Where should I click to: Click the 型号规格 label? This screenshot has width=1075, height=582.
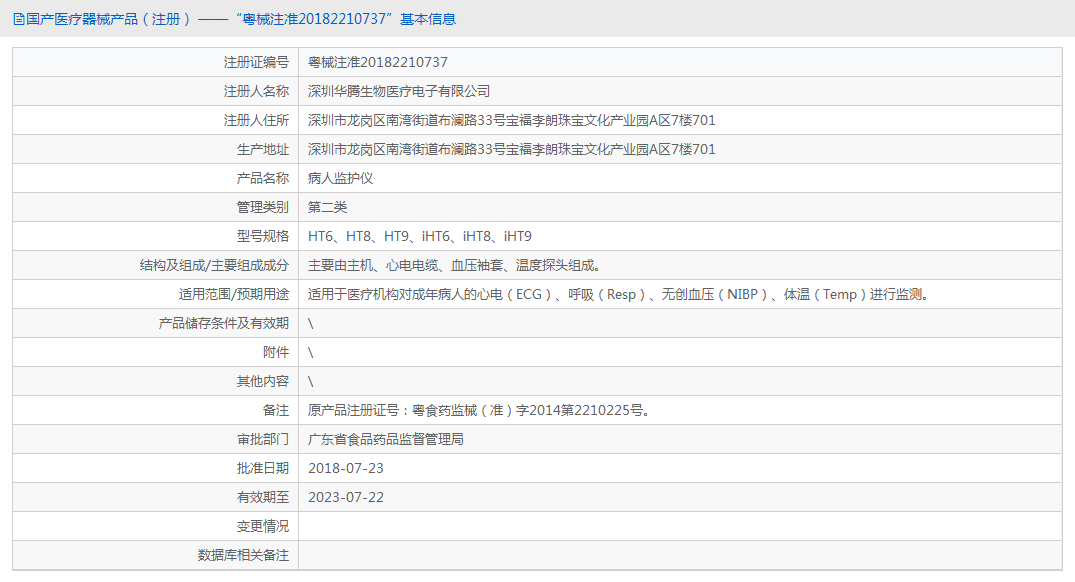(263, 237)
